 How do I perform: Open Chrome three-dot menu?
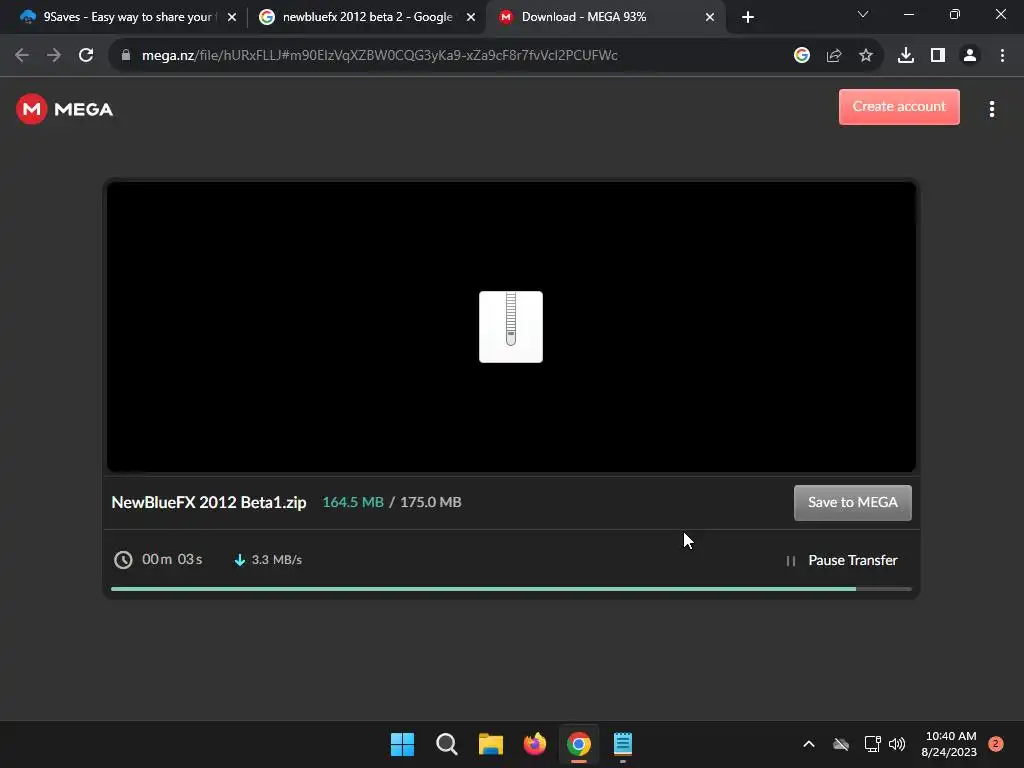(1002, 56)
